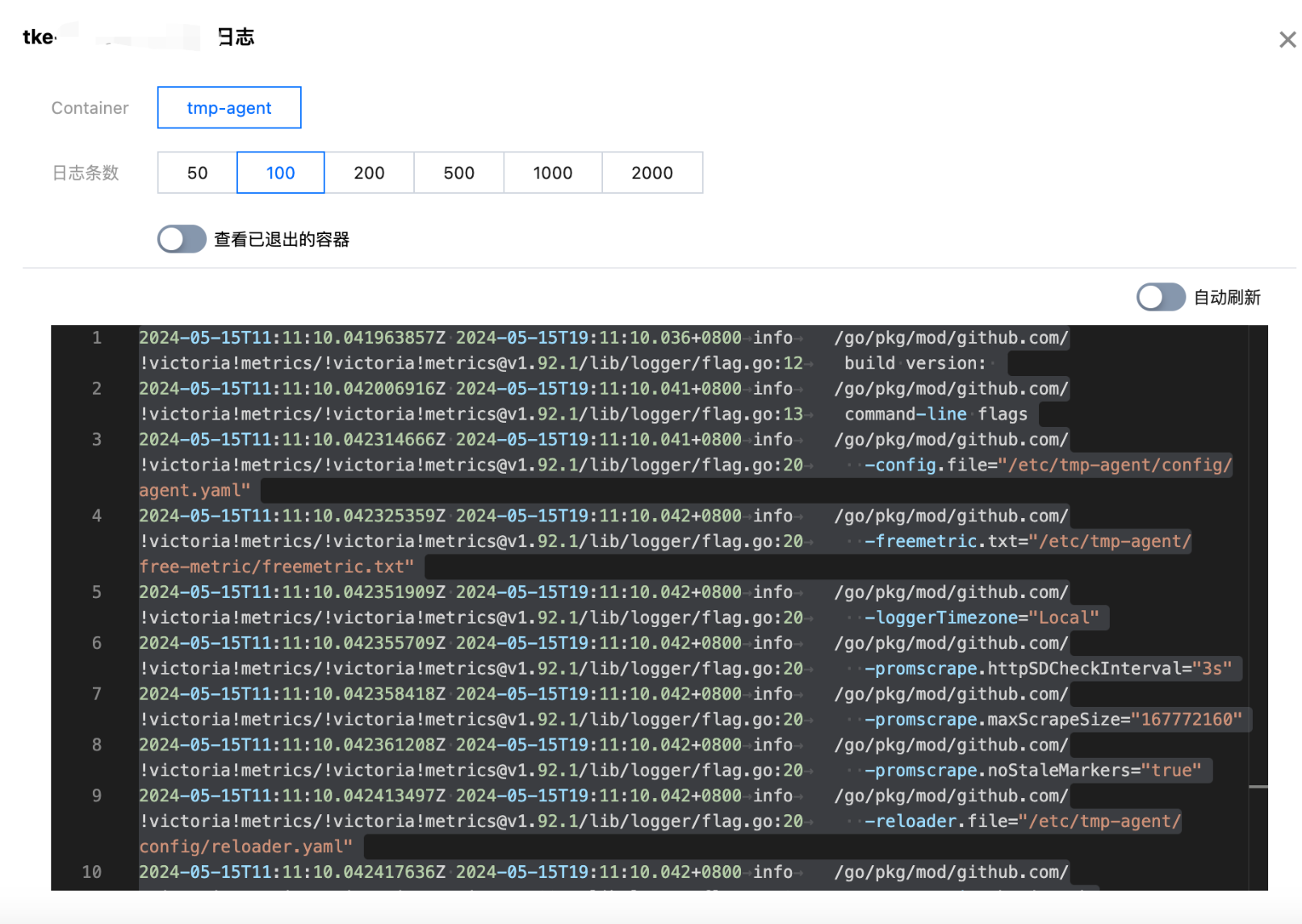The width and height of the screenshot is (1302, 924).
Task: Click the 日志 dialog title
Action: point(236,37)
